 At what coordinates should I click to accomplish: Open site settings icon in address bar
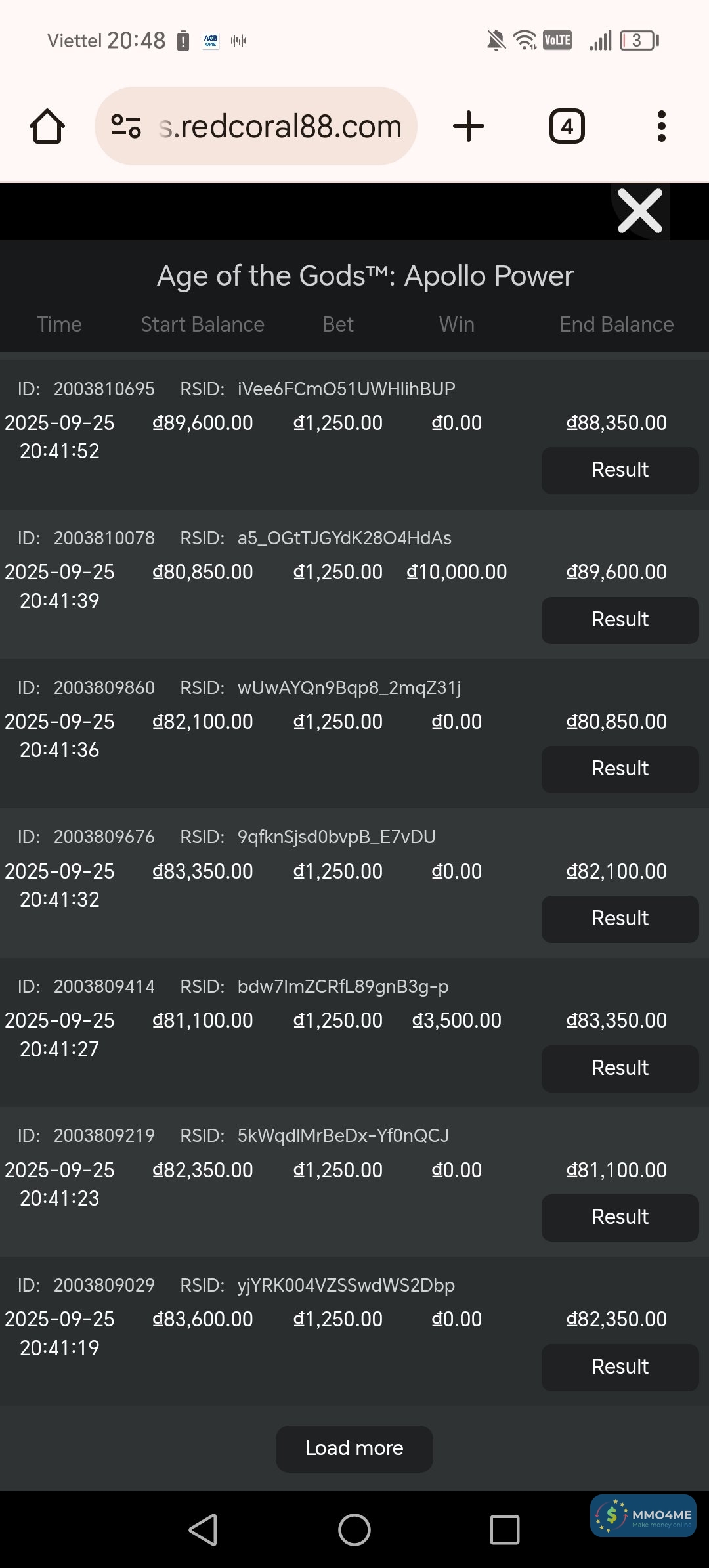[126, 126]
